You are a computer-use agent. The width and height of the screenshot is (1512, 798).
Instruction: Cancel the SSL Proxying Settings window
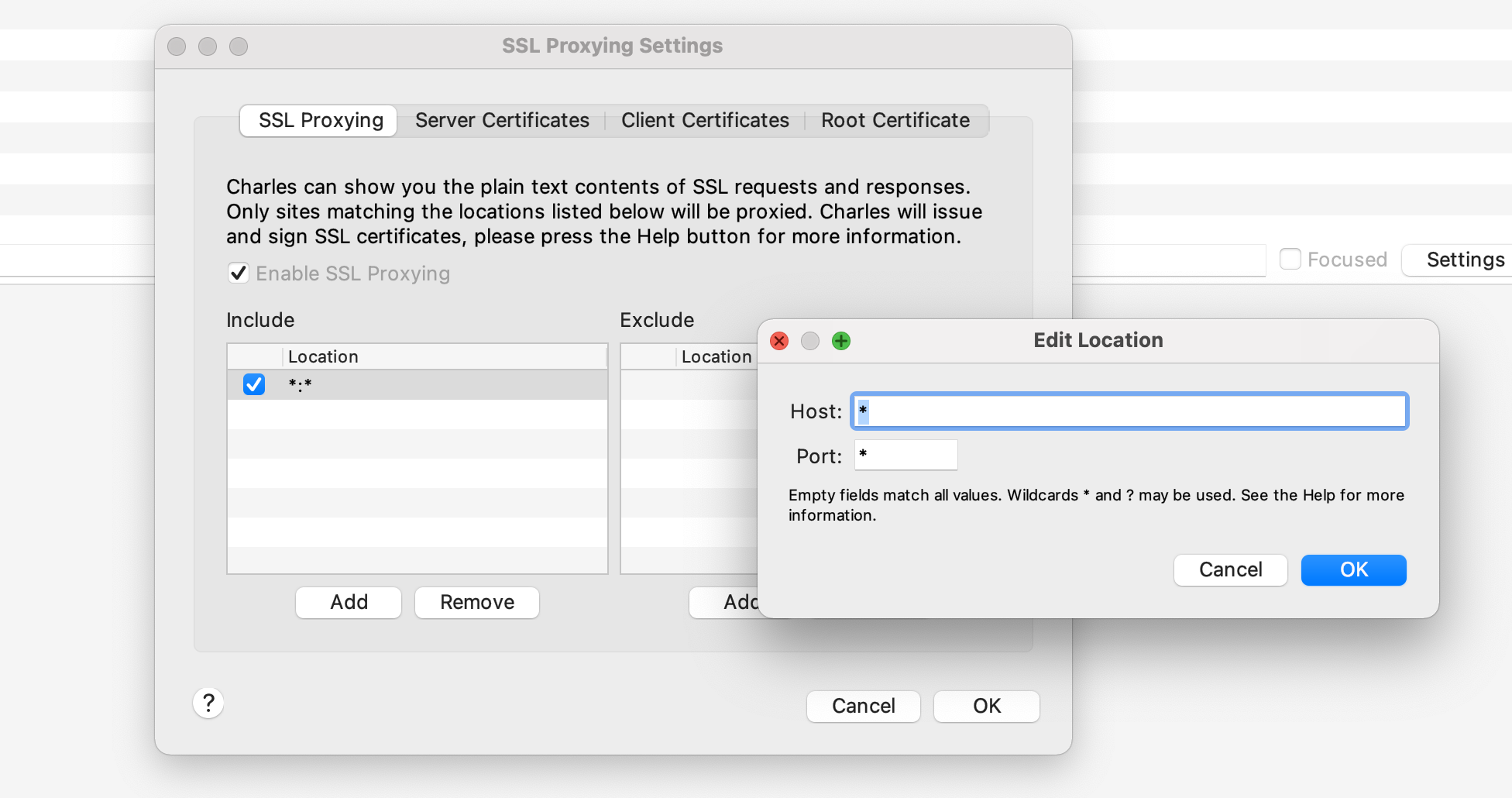pyautogui.click(x=863, y=707)
